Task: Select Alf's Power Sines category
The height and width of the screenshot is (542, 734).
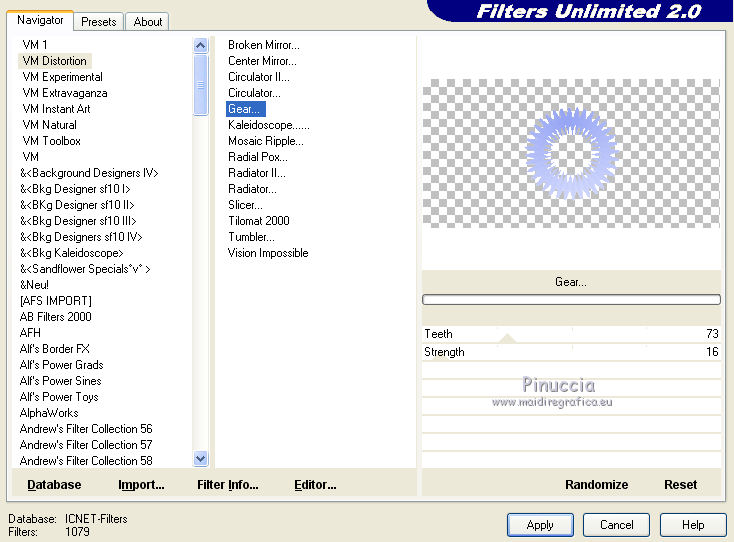Action: coord(60,381)
